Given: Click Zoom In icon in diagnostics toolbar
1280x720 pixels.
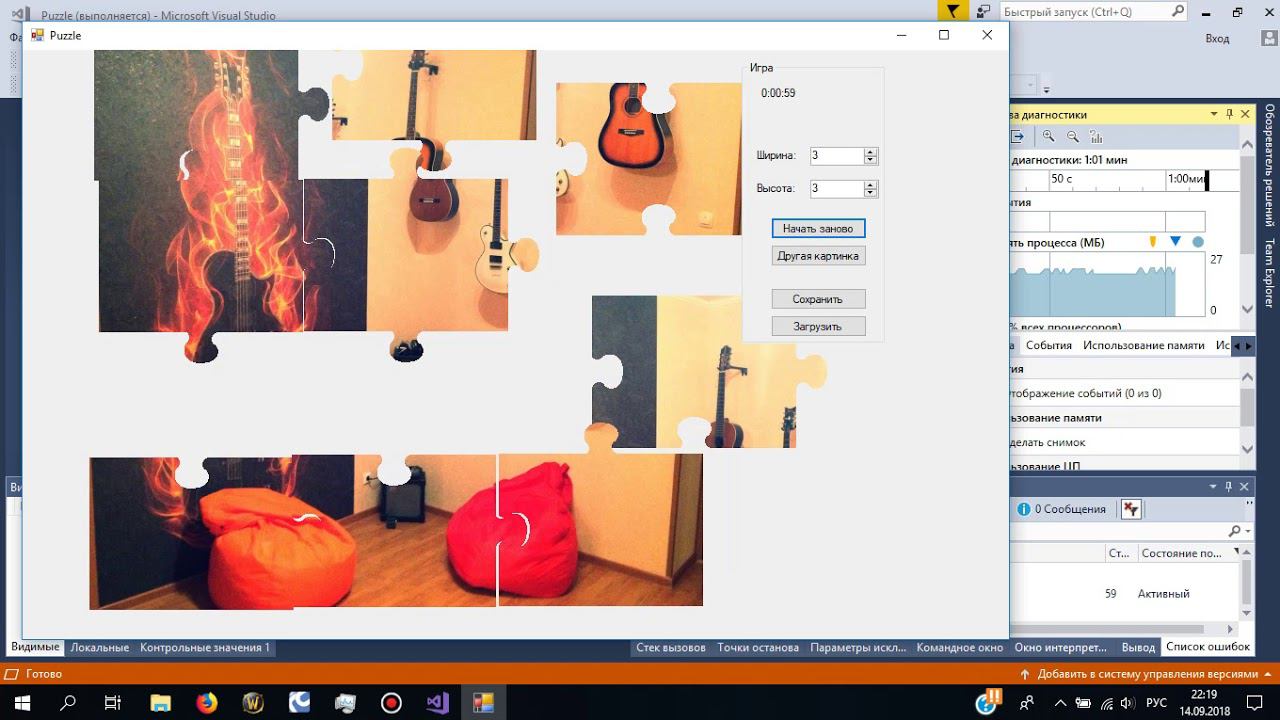Looking at the screenshot, I should (1049, 137).
